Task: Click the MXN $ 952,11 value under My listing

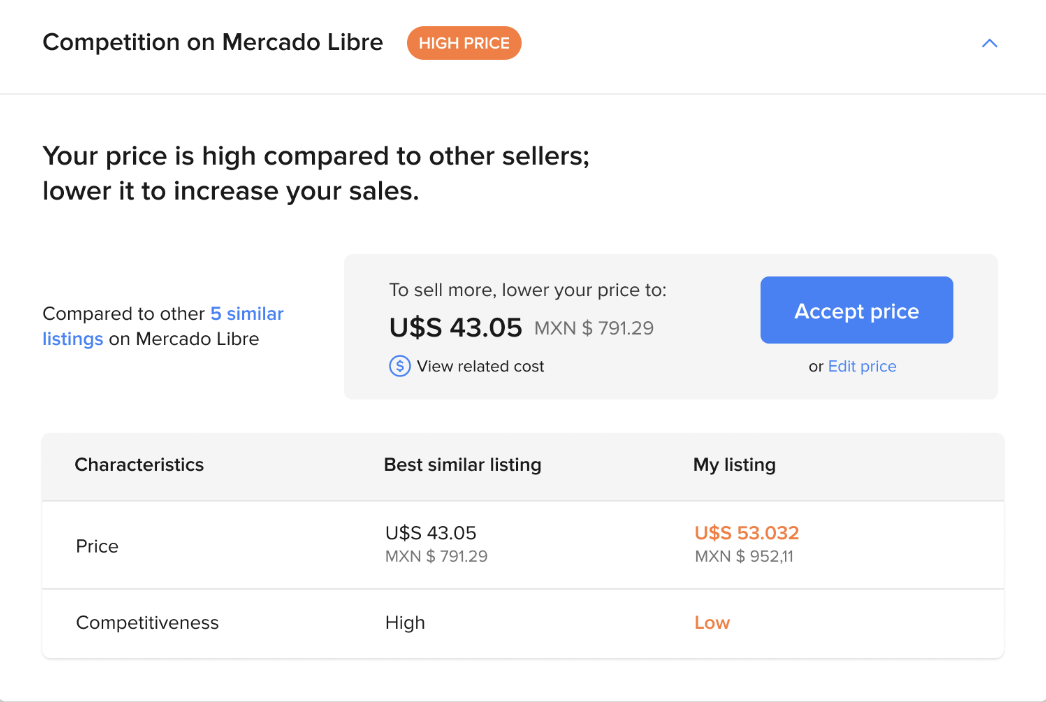Action: [x=744, y=557]
